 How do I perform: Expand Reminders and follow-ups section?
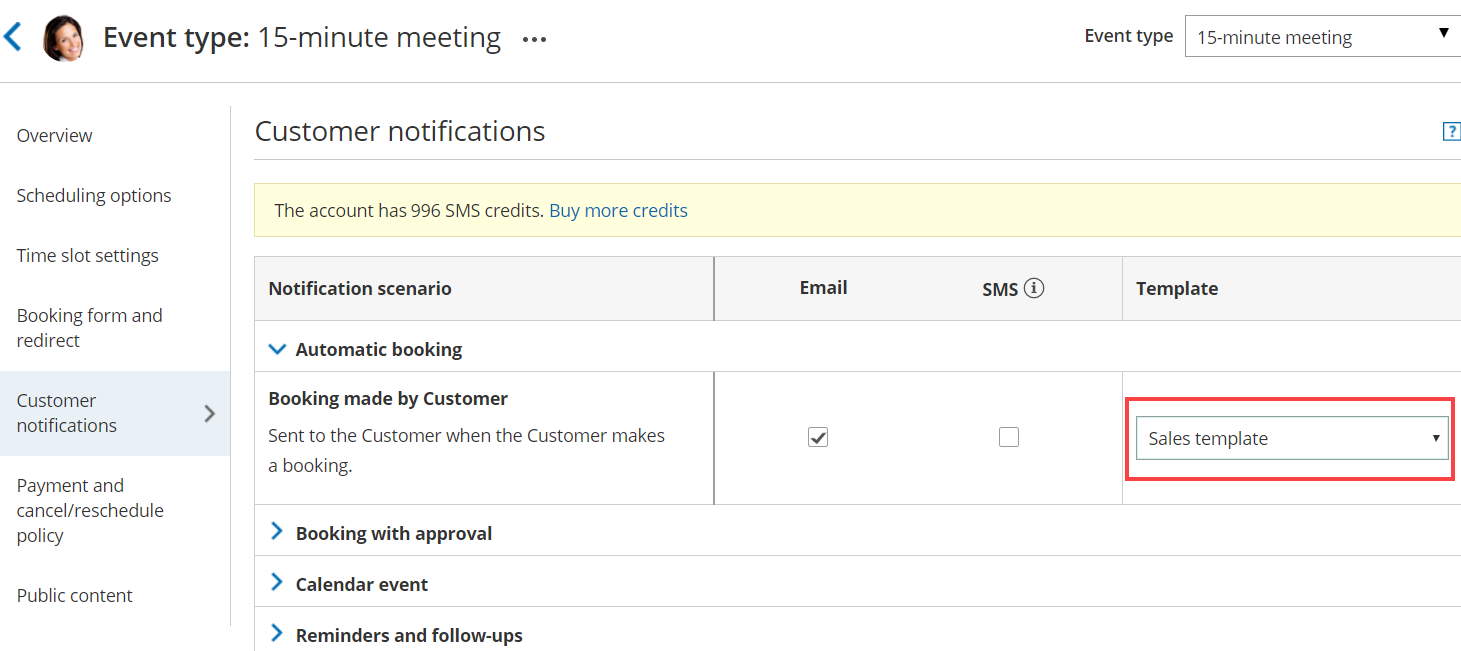[x=277, y=634]
